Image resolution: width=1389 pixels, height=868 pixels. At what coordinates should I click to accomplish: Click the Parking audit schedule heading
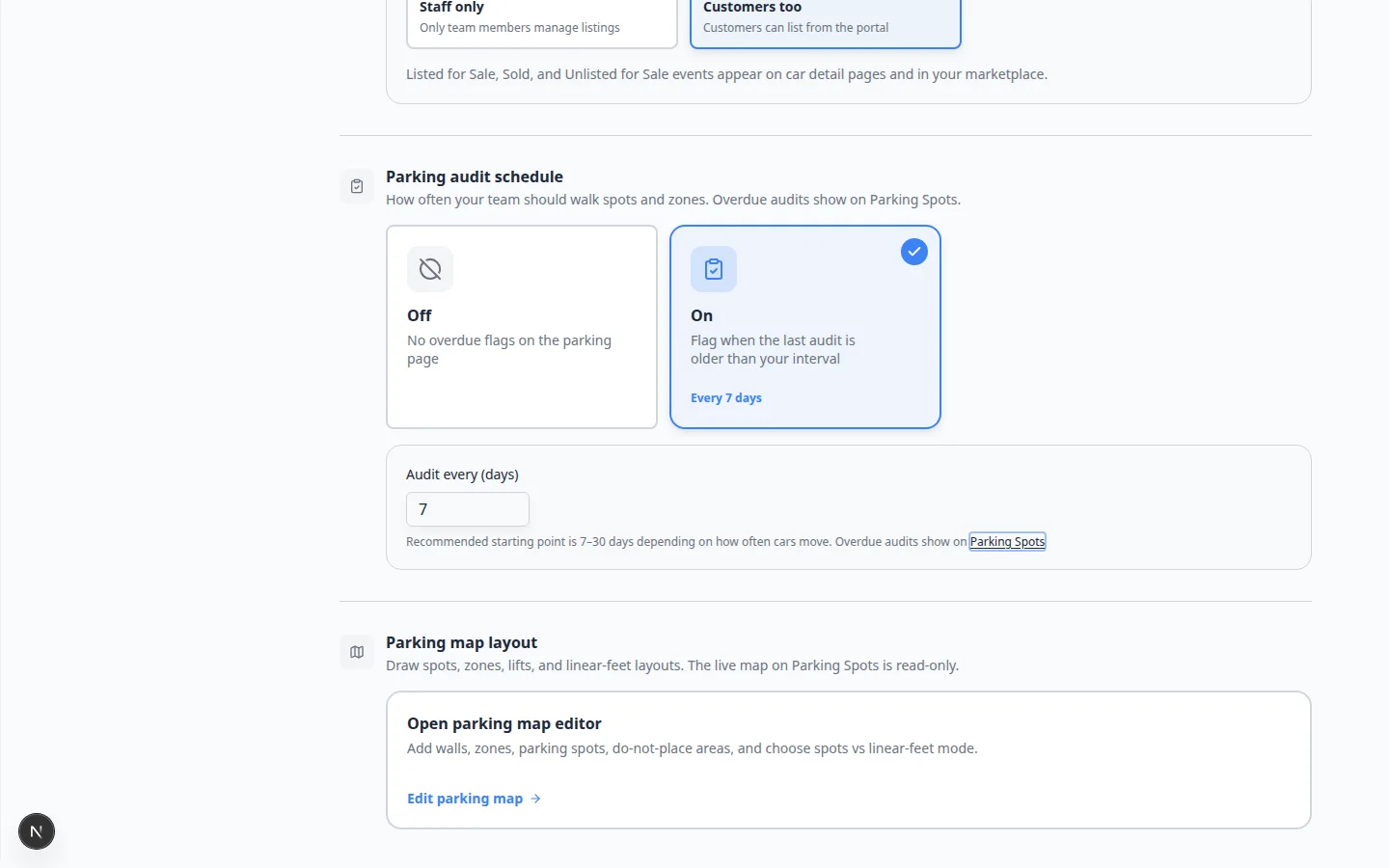(x=475, y=176)
